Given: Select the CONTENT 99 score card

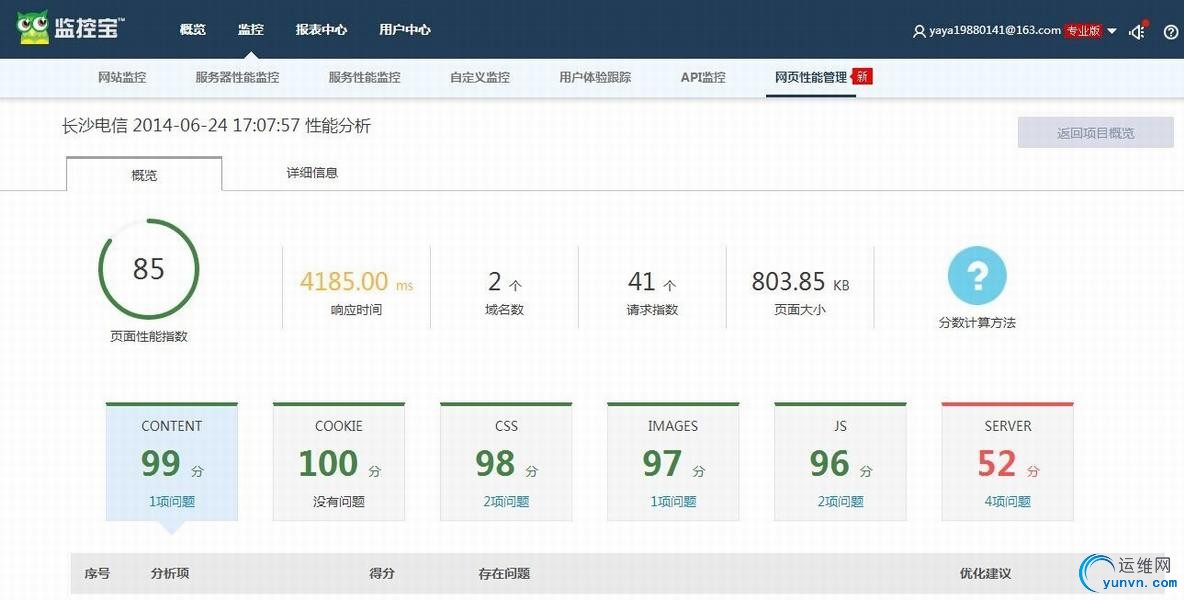Looking at the screenshot, I should (x=171, y=462).
